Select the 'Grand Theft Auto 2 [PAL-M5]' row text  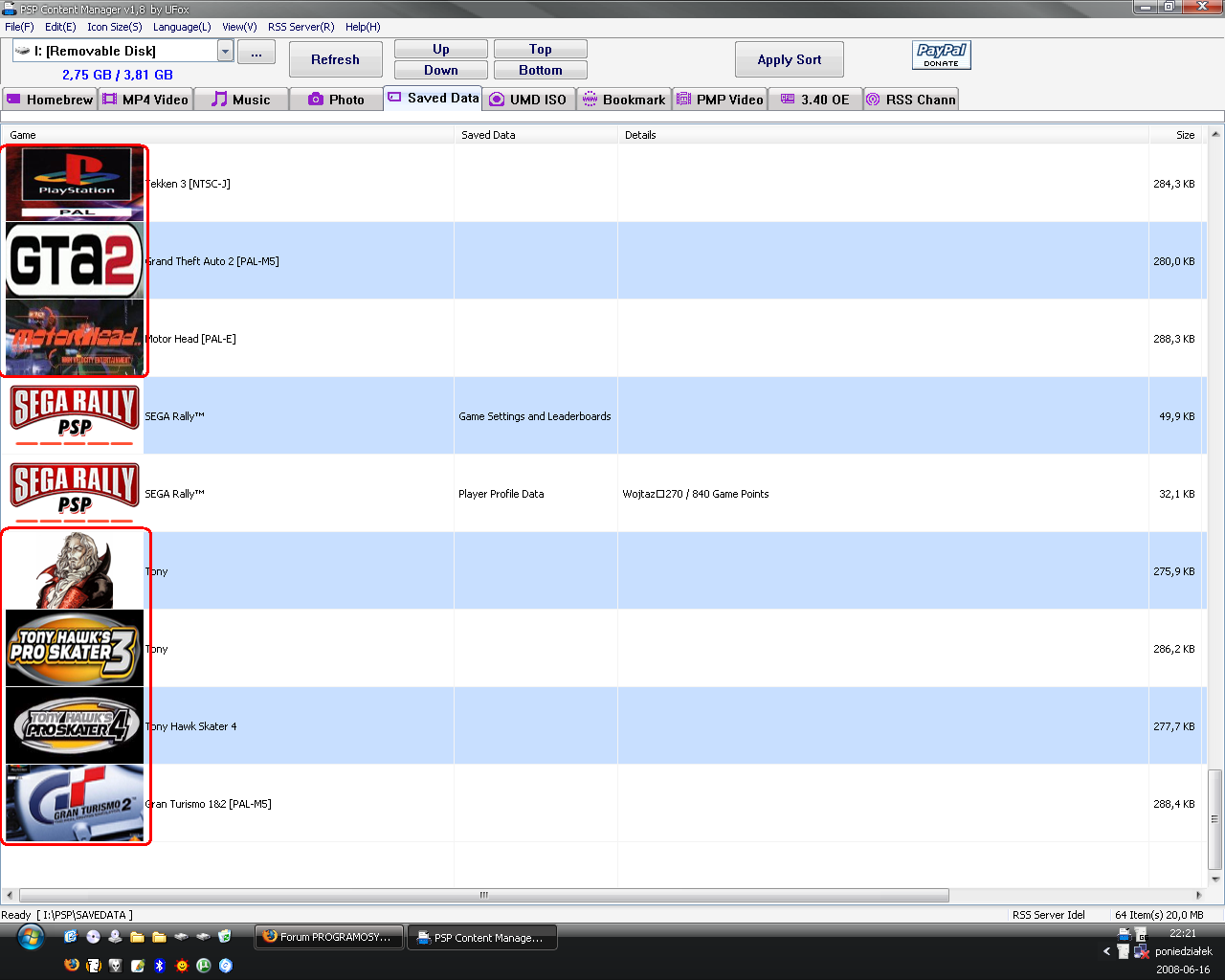(212, 261)
